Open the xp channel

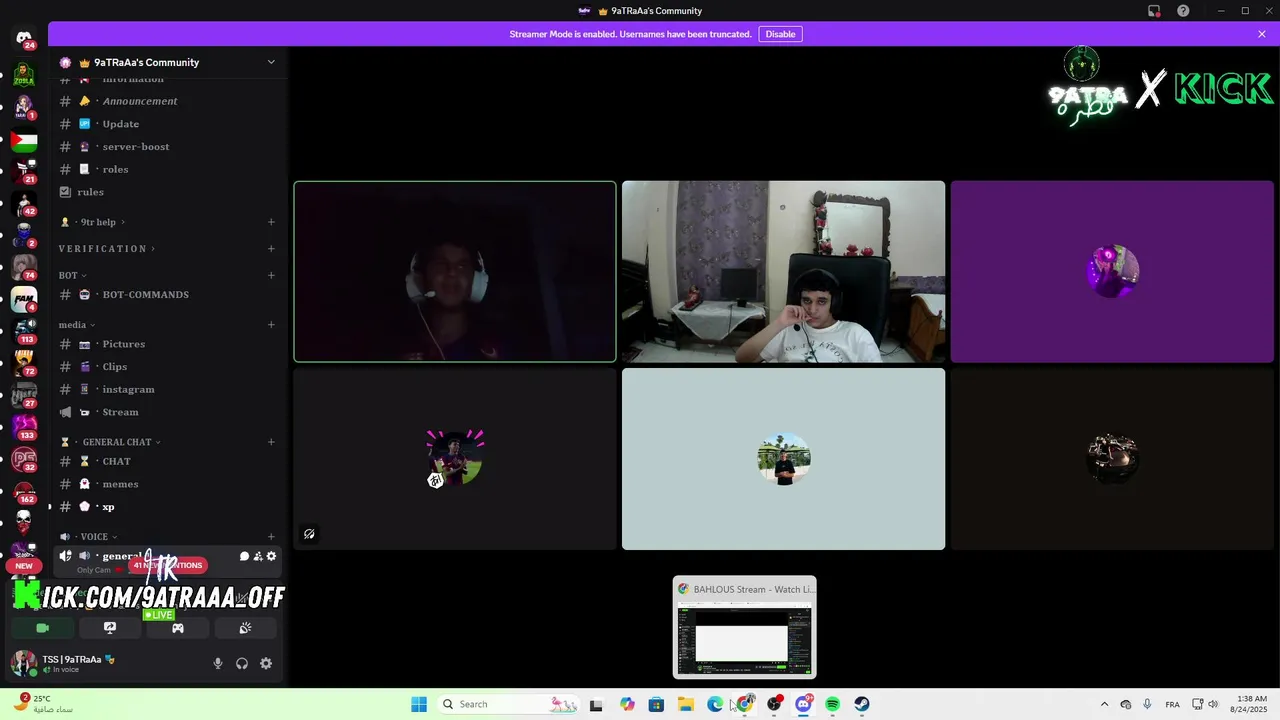coord(167,507)
